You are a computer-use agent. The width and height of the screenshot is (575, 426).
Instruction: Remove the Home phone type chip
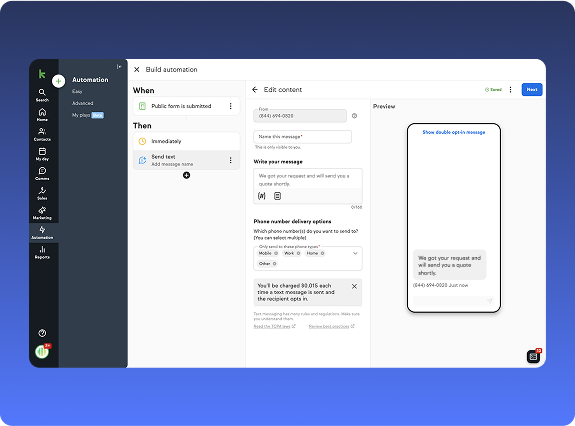(x=322, y=253)
